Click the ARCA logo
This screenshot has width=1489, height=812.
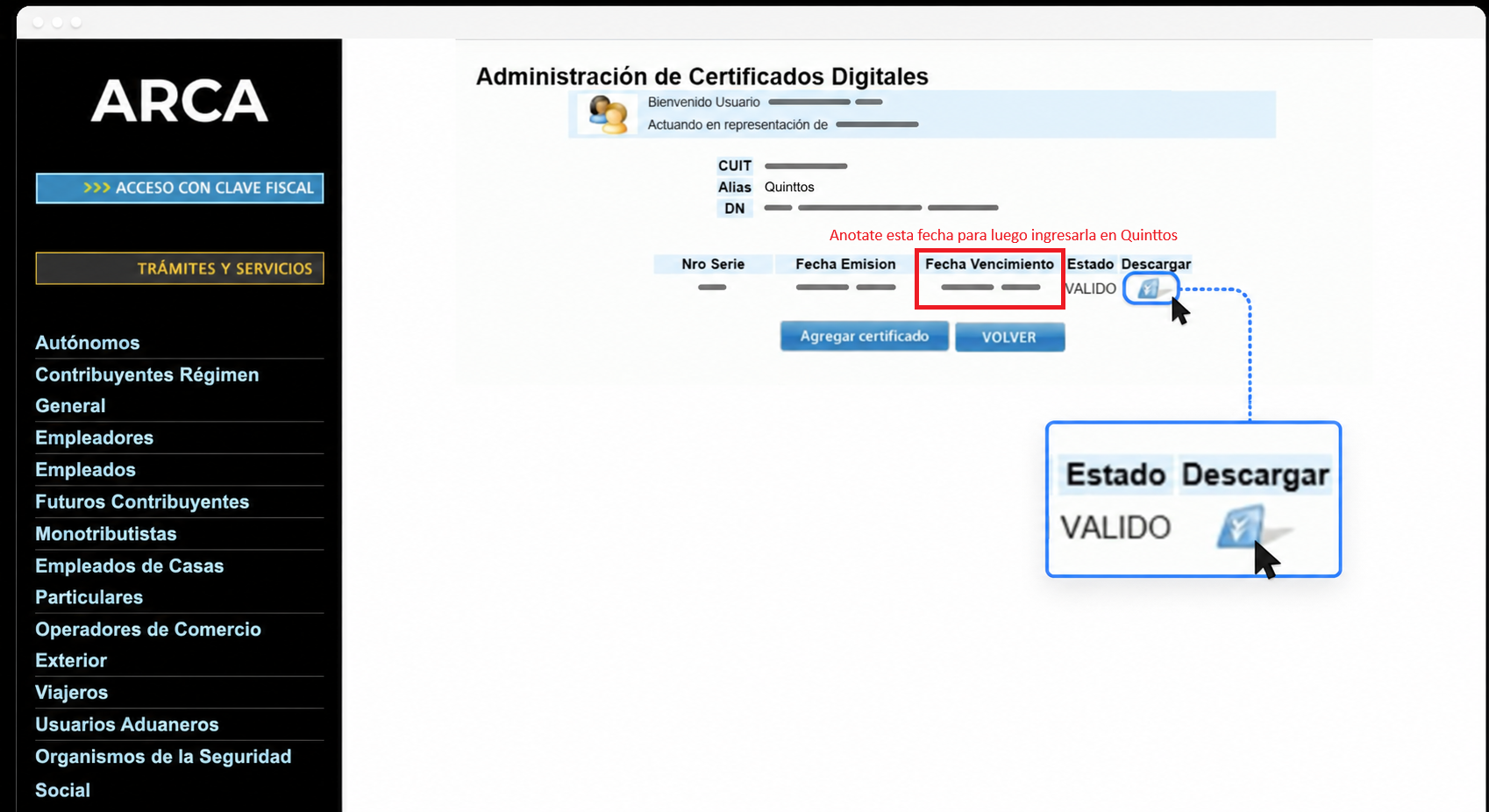tap(180, 101)
